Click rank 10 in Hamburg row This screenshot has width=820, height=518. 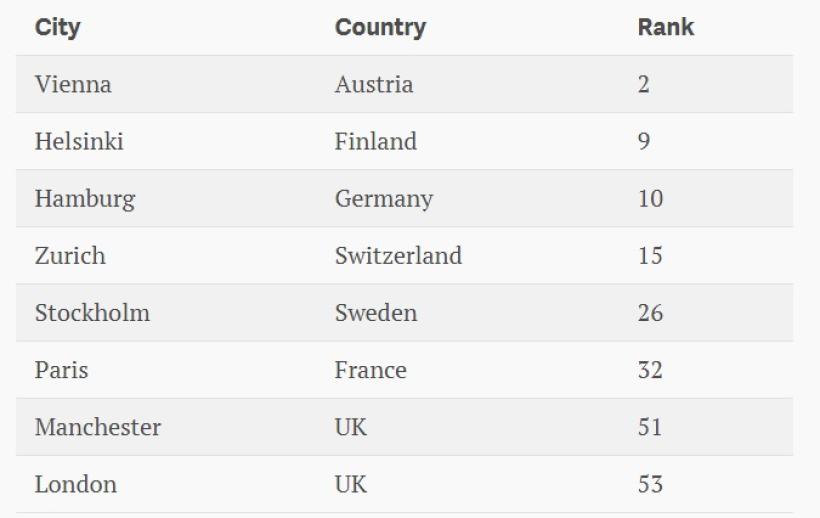click(650, 199)
